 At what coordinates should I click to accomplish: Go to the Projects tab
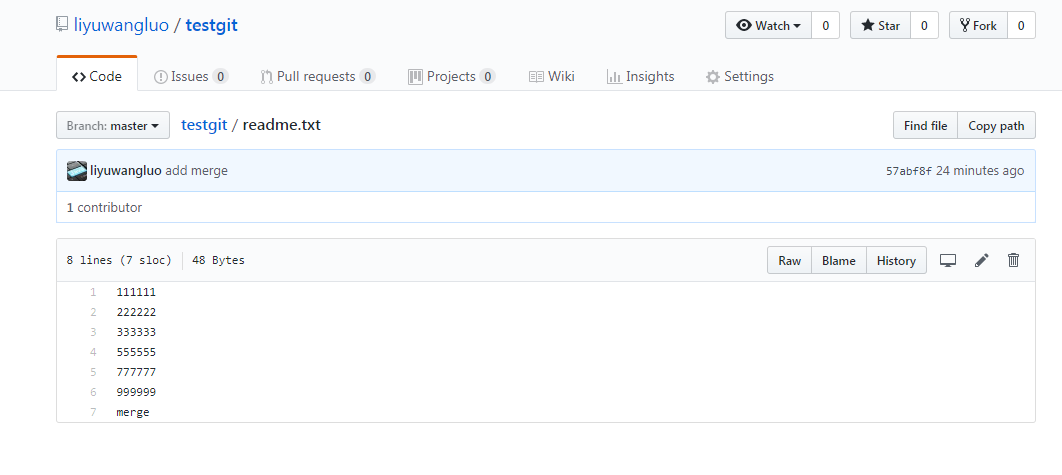pos(452,77)
